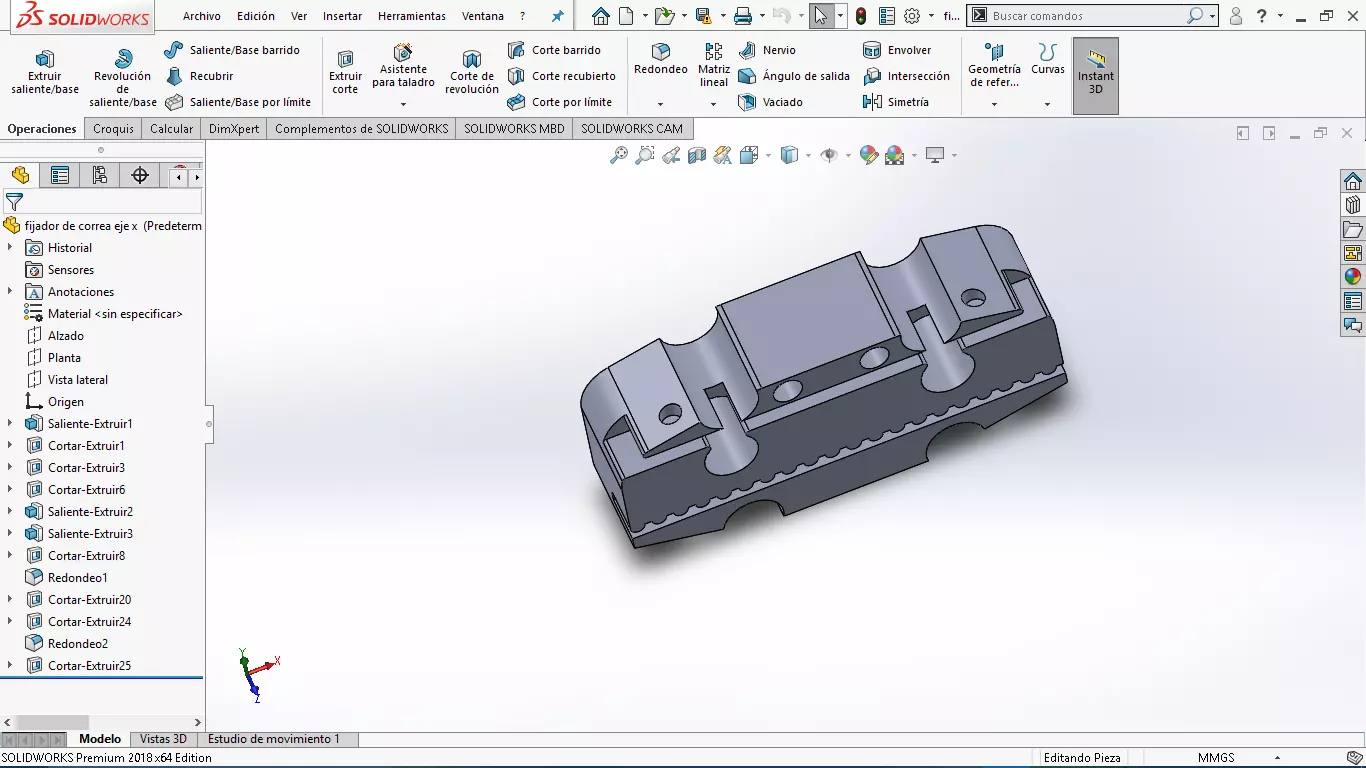1366x768 pixels.
Task: Click the previous view icon
Action: 671,155
